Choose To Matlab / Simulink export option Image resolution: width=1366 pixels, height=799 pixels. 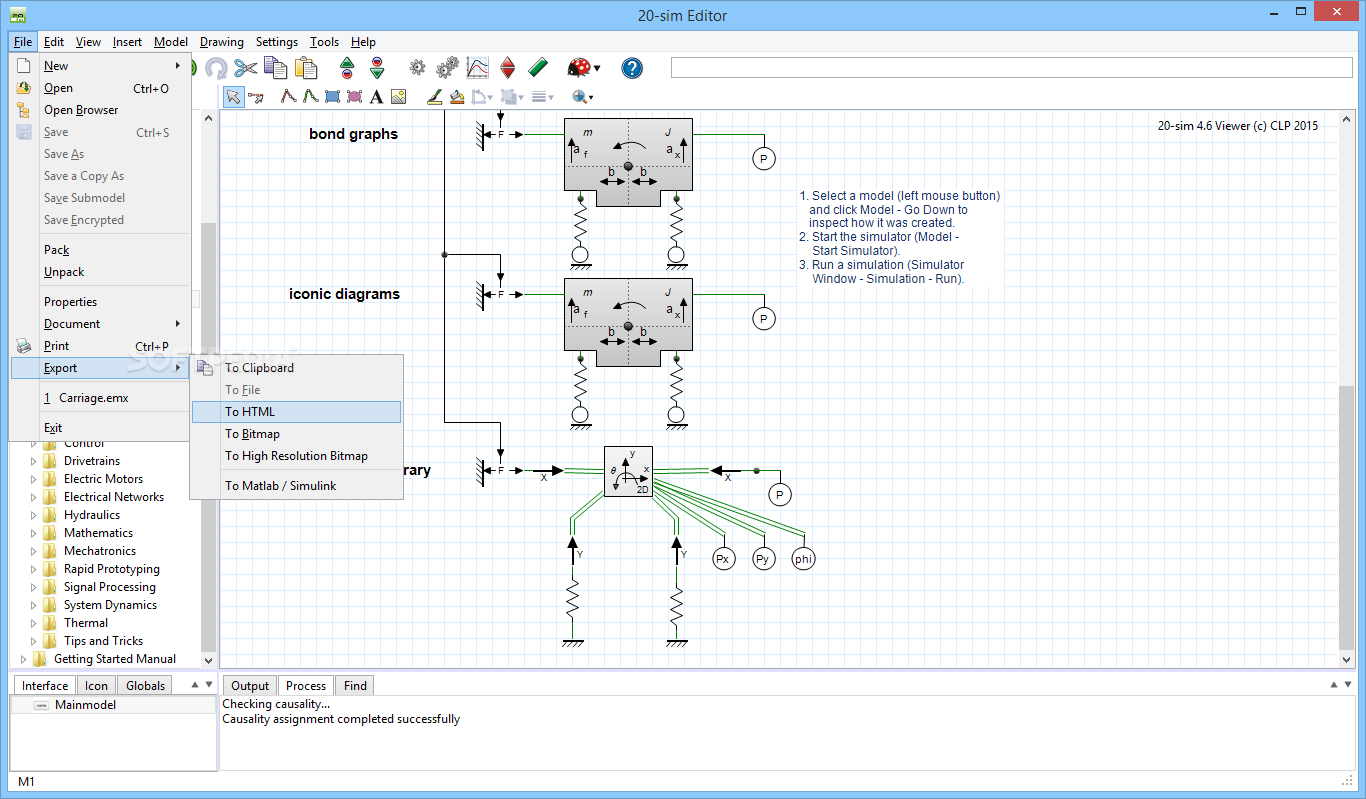296,486
